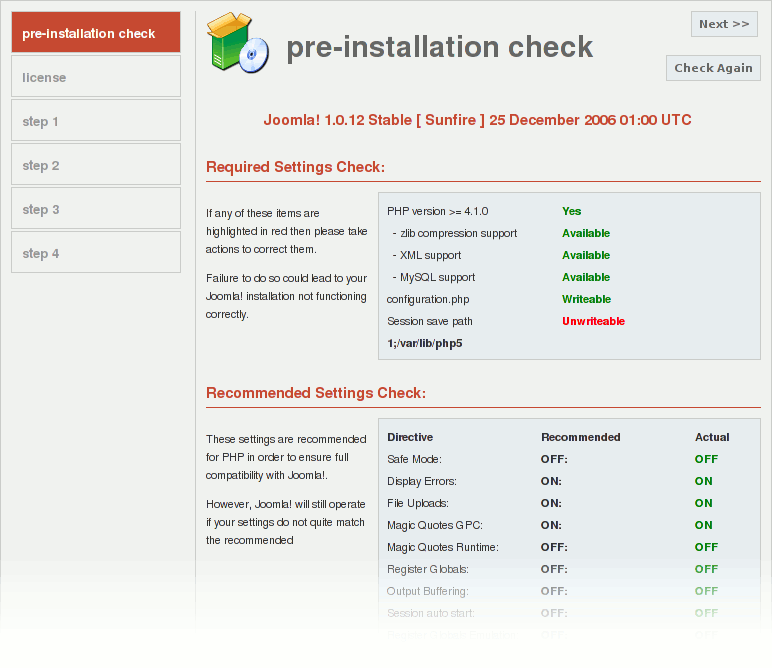Click the Magic Quotes GPC: directive
This screenshot has height=668, width=772.
pyautogui.click(x=435, y=525)
